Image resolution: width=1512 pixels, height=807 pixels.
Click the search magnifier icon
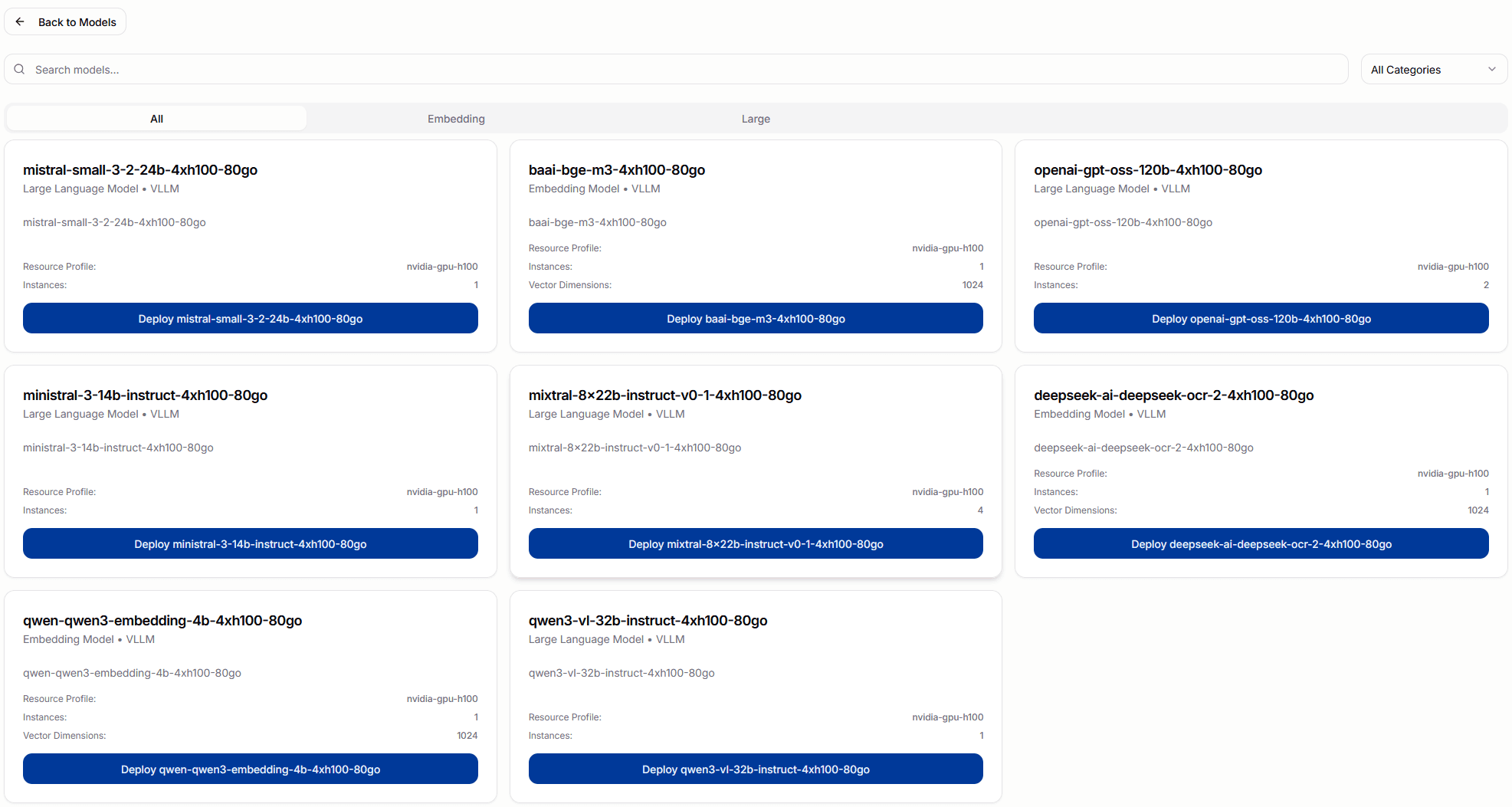tap(19, 69)
